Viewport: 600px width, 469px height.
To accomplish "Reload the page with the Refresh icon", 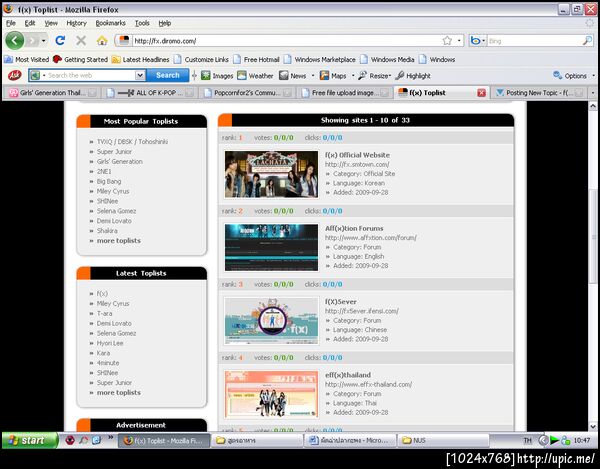I will [x=60, y=41].
